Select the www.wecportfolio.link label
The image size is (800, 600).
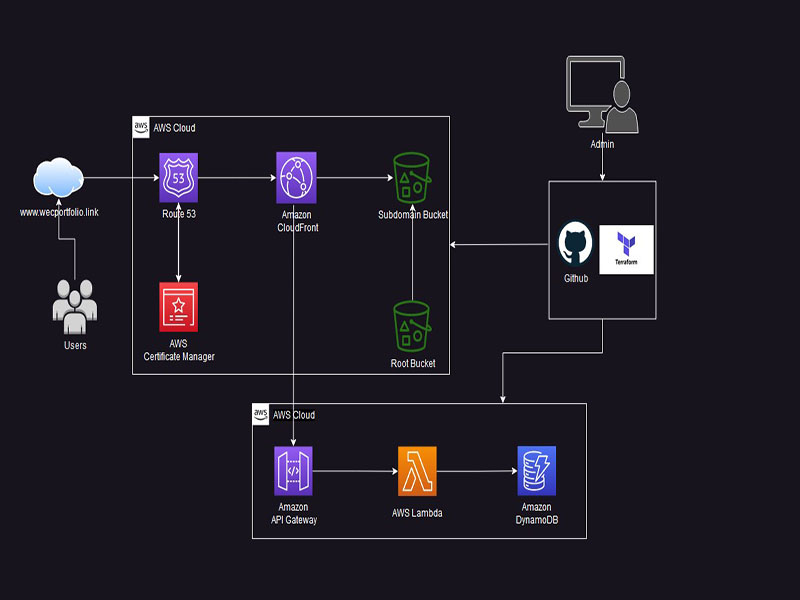[x=59, y=212]
